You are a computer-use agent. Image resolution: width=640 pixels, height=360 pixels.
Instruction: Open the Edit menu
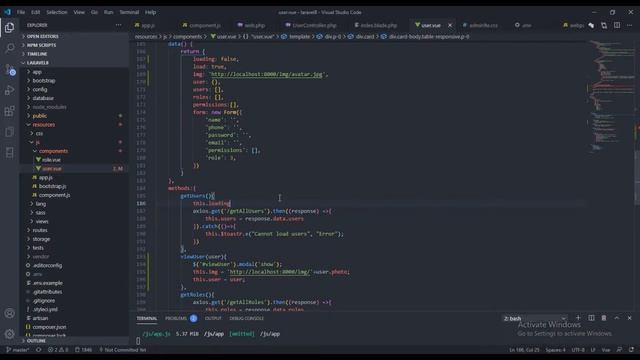point(36,12)
